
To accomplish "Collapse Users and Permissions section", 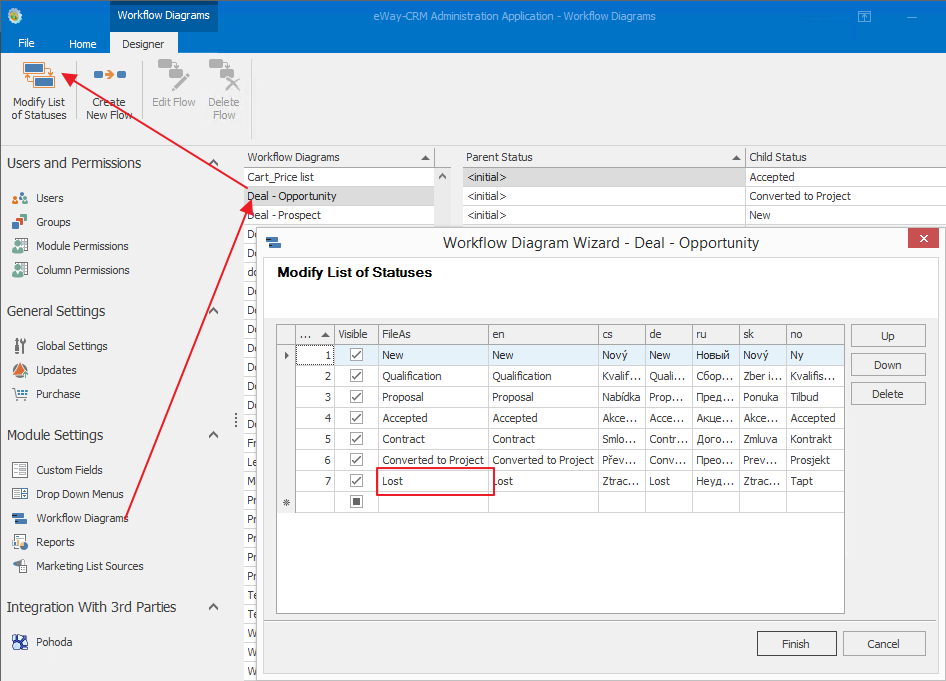I will (214, 163).
